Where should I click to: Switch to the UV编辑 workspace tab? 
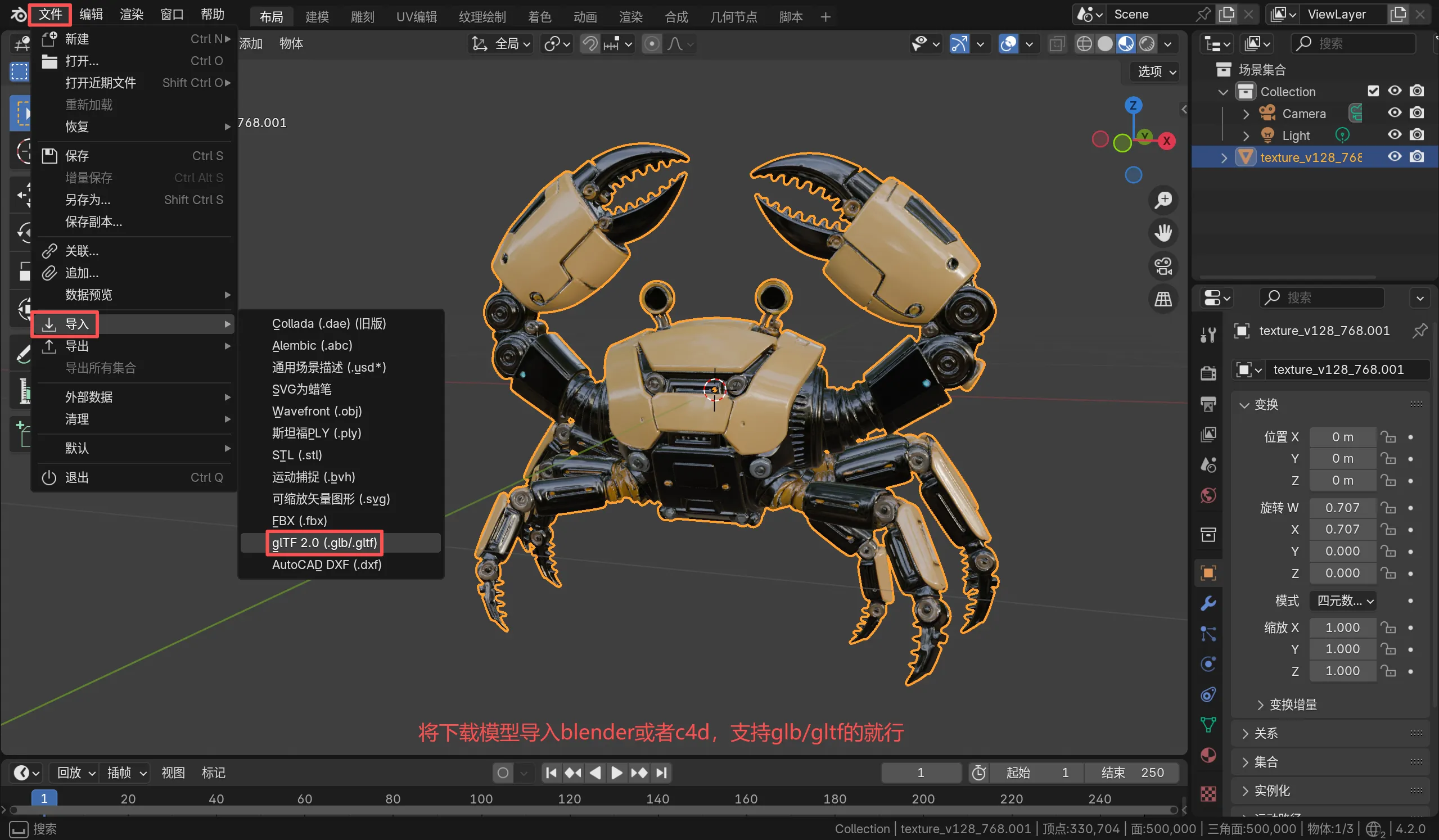[x=416, y=16]
